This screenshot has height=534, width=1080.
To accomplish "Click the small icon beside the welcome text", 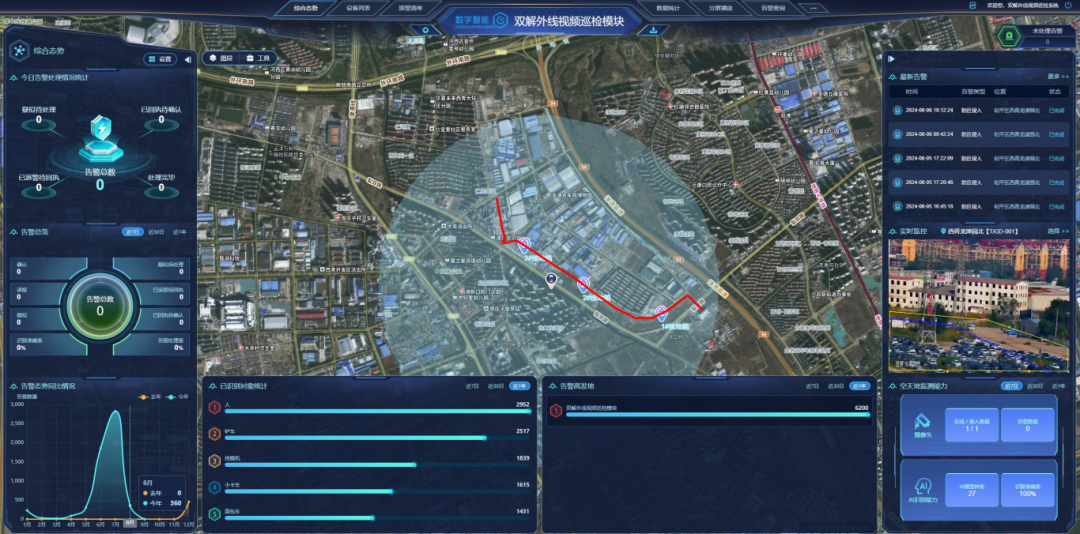I will pos(973,6).
